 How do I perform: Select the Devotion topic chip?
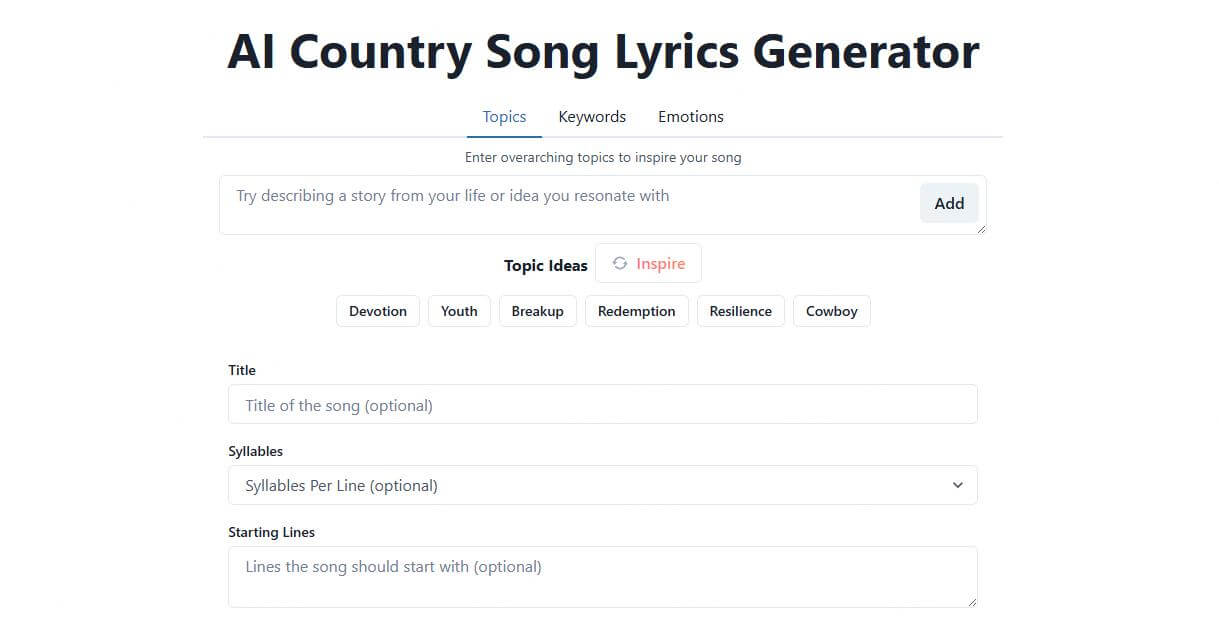click(x=377, y=311)
